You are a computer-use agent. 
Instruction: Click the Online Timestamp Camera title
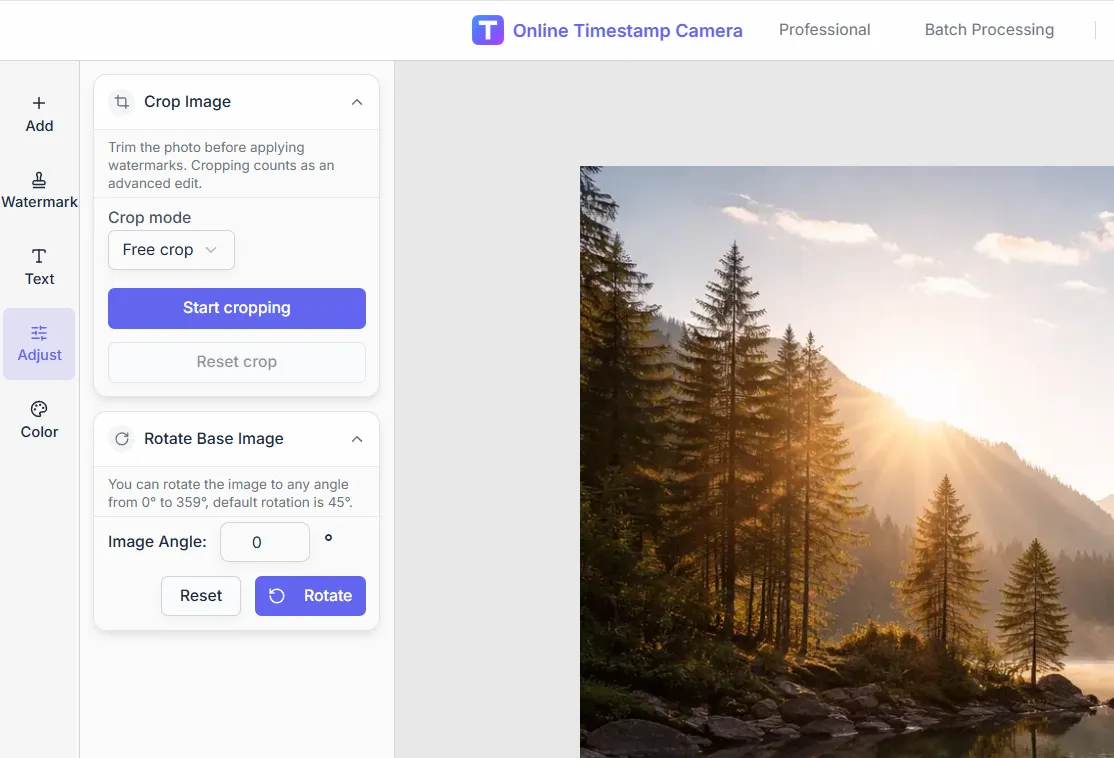point(627,31)
